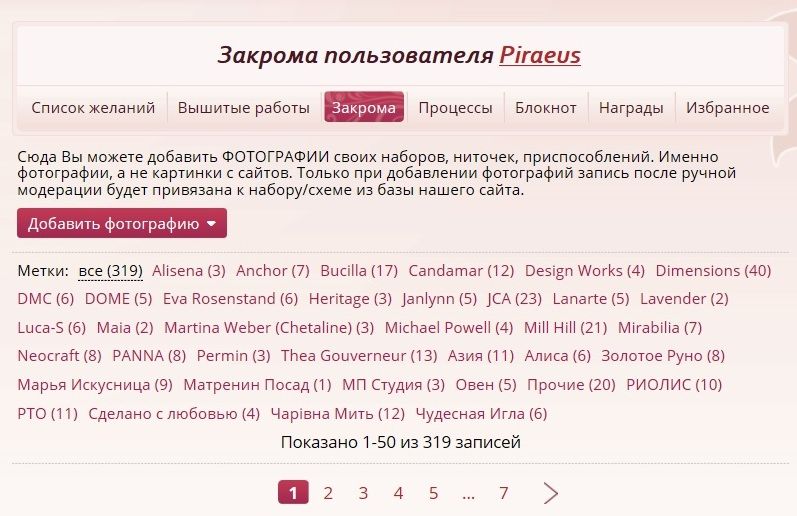Image resolution: width=797 pixels, height=516 pixels.
Task: Open the Piraeus user profile link
Action: [540, 54]
